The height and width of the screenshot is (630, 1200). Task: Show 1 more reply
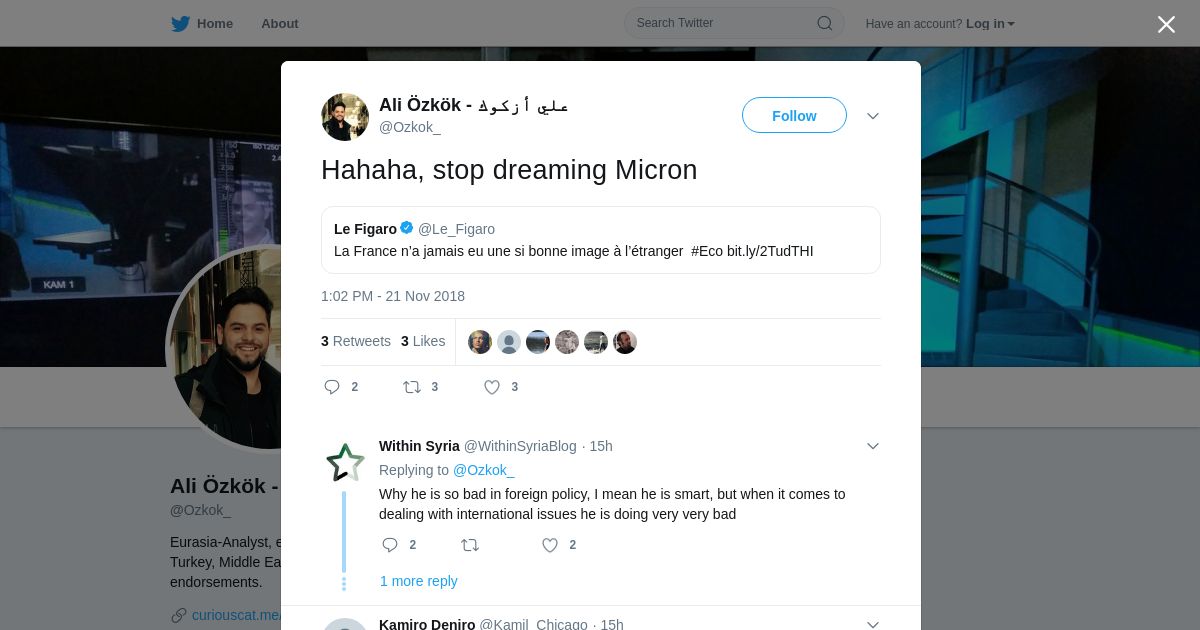point(418,581)
